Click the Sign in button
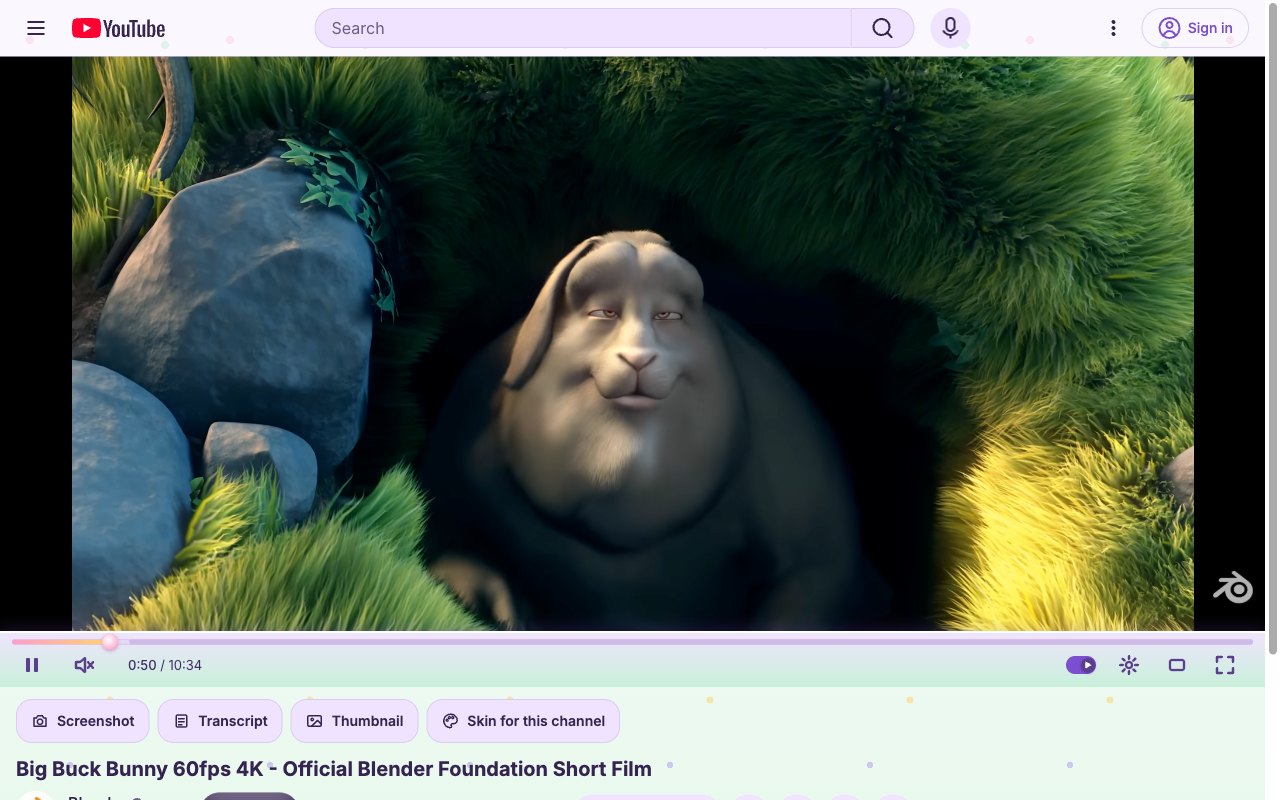This screenshot has width=1280, height=800. click(x=1195, y=28)
